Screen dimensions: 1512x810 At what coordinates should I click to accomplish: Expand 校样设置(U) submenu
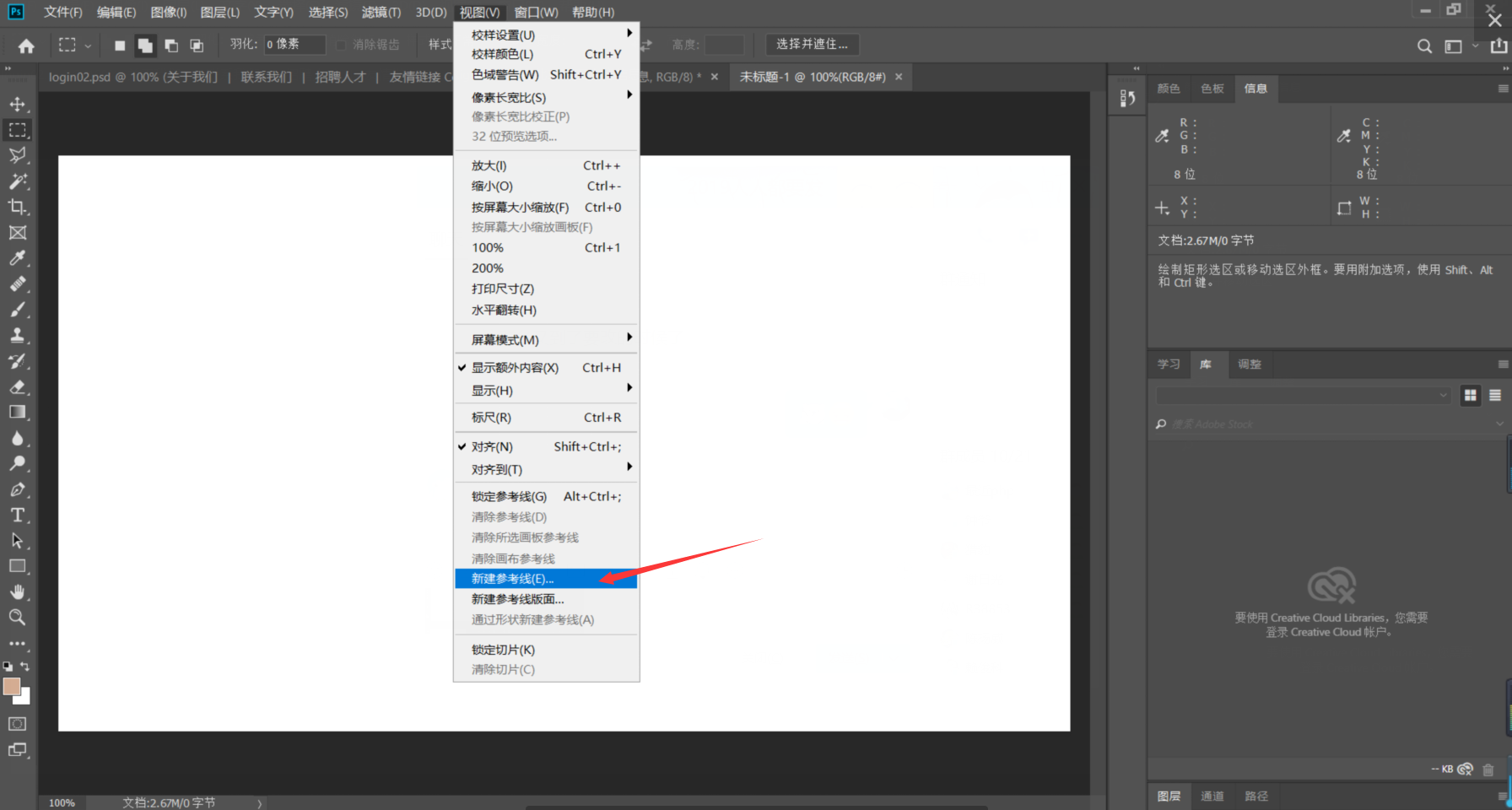point(546,35)
